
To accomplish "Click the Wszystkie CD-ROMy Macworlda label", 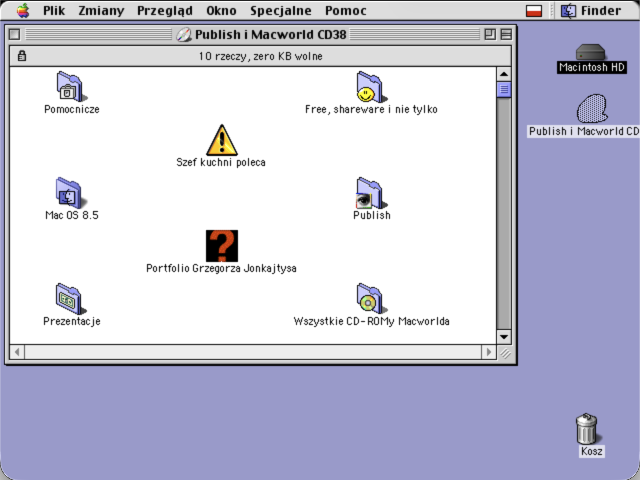I will tap(371, 322).
